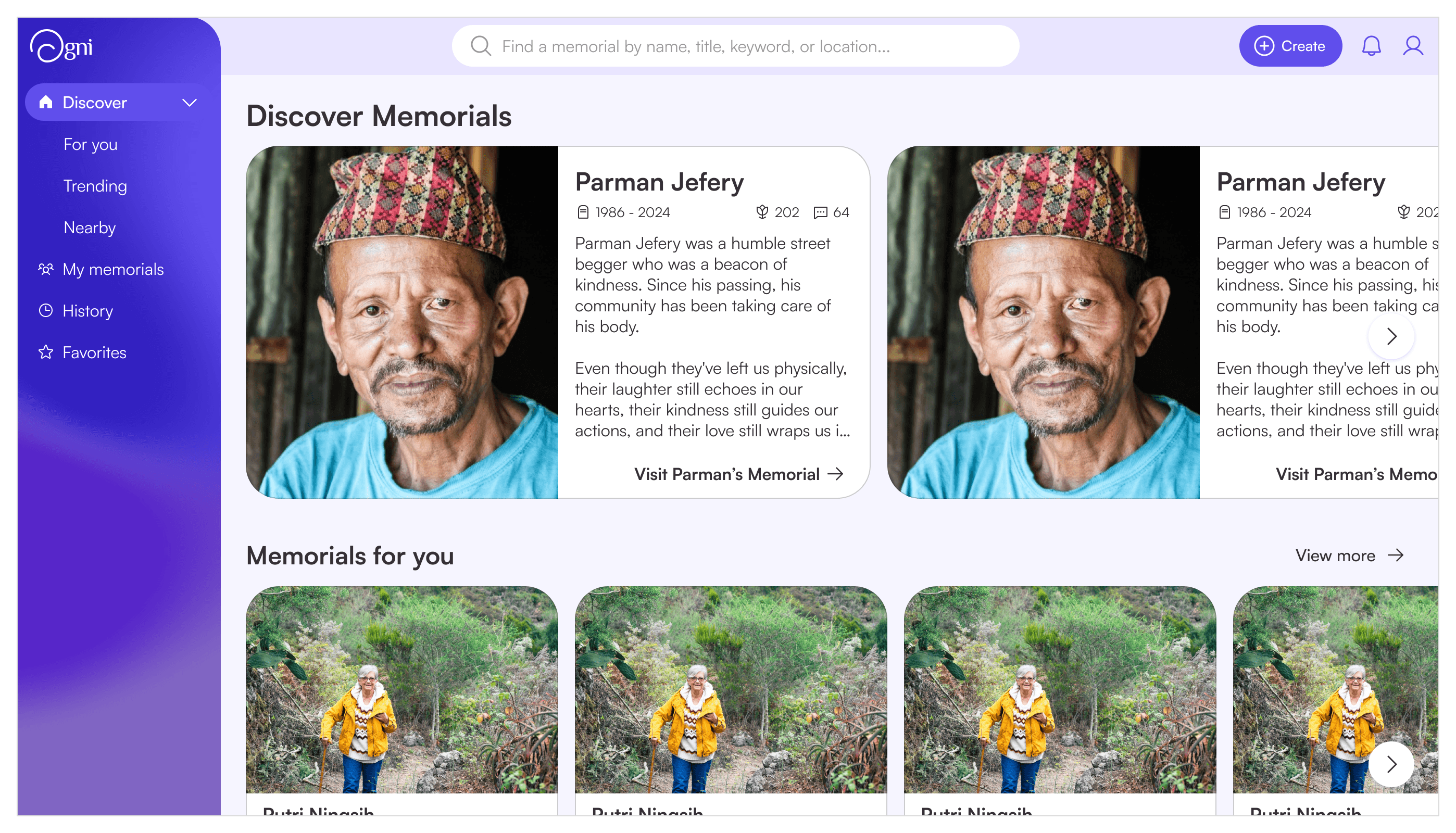This screenshot has height=833, width=1456.
Task: Advance Discover Memorials carousel with right arrow
Action: 1391,336
